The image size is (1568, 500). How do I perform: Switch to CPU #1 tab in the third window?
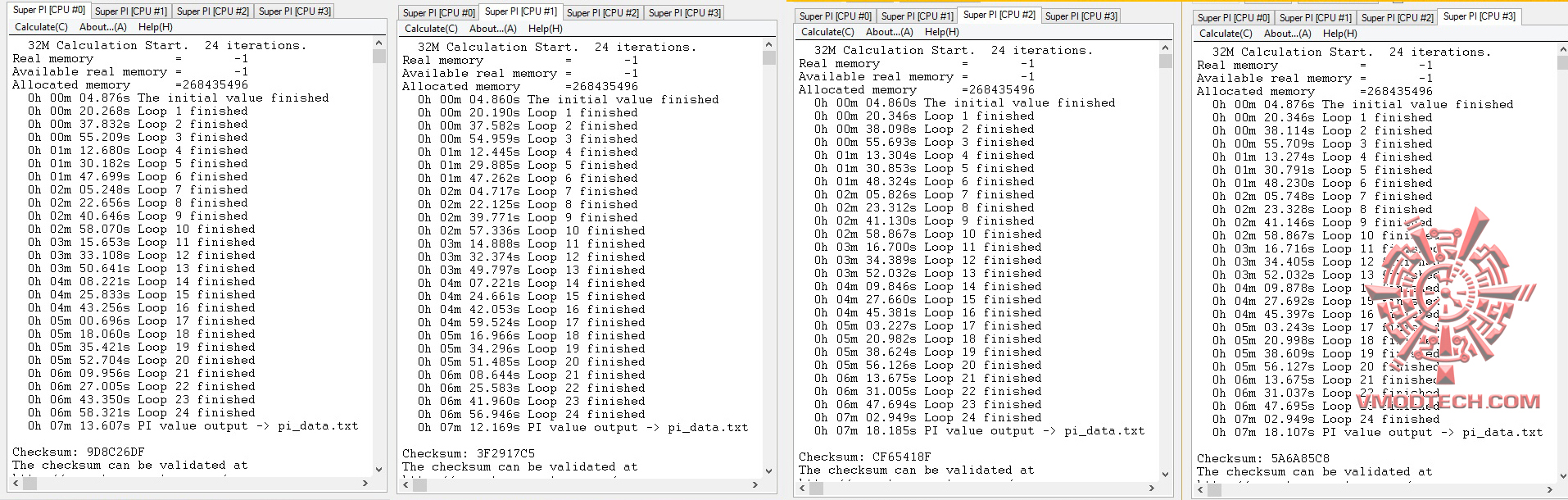[x=918, y=16]
